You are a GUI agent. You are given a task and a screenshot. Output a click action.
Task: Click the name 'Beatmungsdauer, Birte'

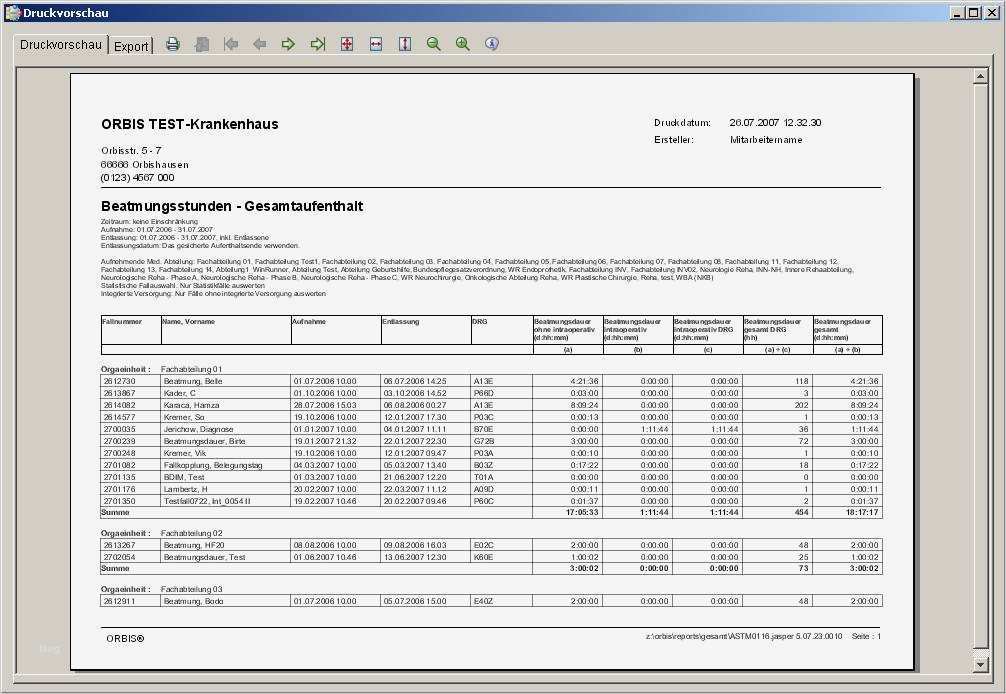205,441
